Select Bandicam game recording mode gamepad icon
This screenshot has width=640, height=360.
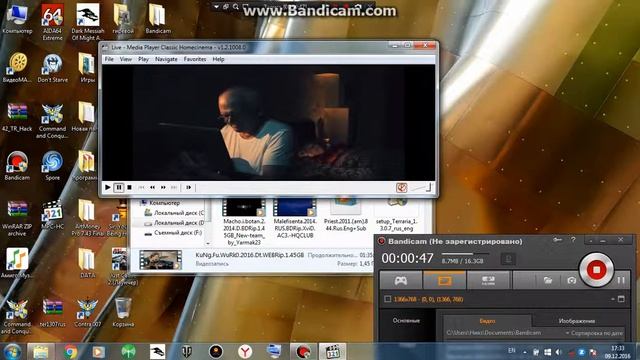click(401, 280)
